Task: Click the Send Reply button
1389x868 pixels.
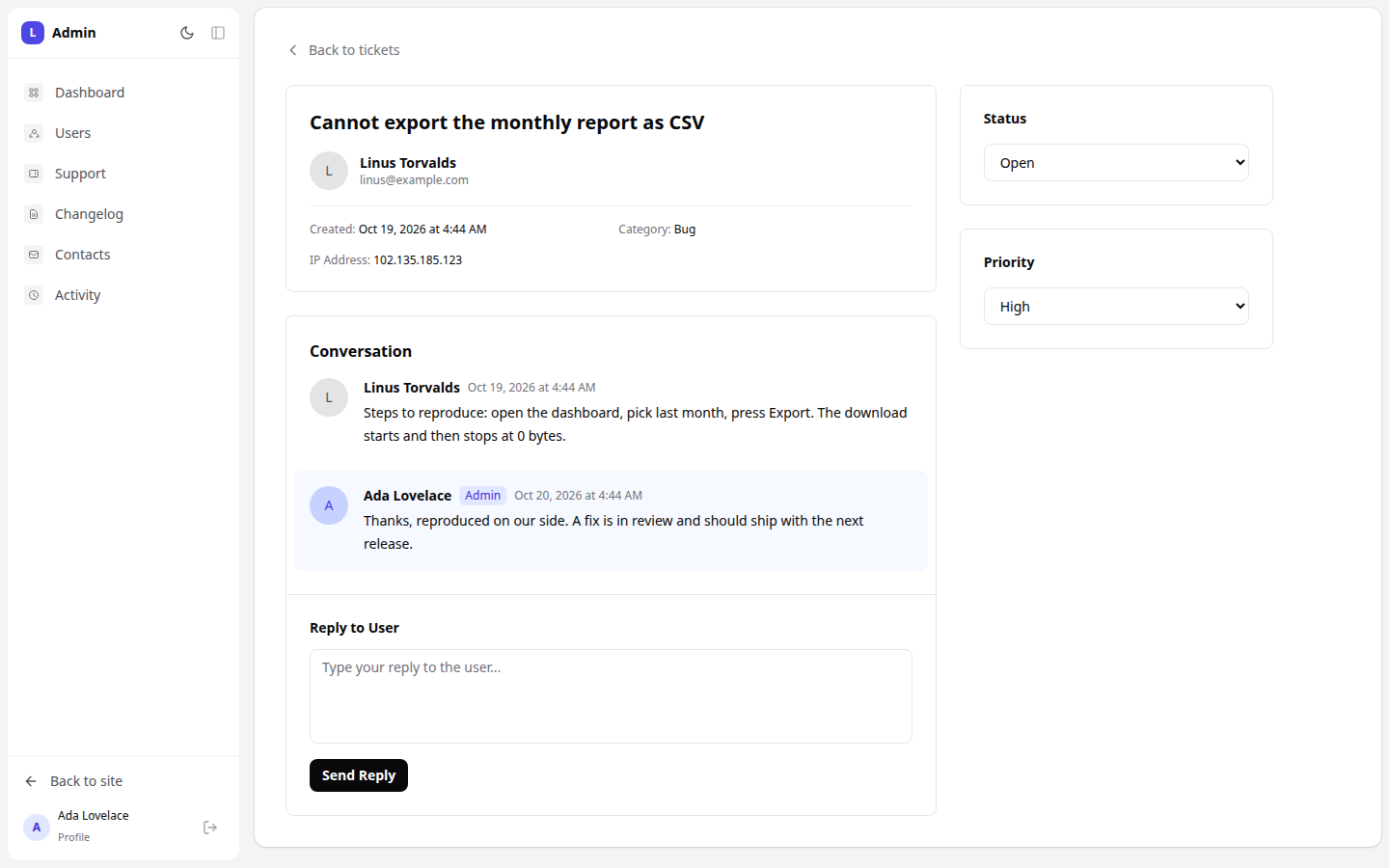Action: [359, 775]
